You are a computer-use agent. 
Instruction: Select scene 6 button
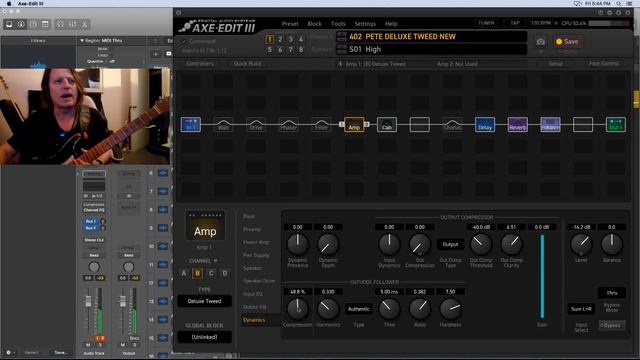click(x=280, y=50)
